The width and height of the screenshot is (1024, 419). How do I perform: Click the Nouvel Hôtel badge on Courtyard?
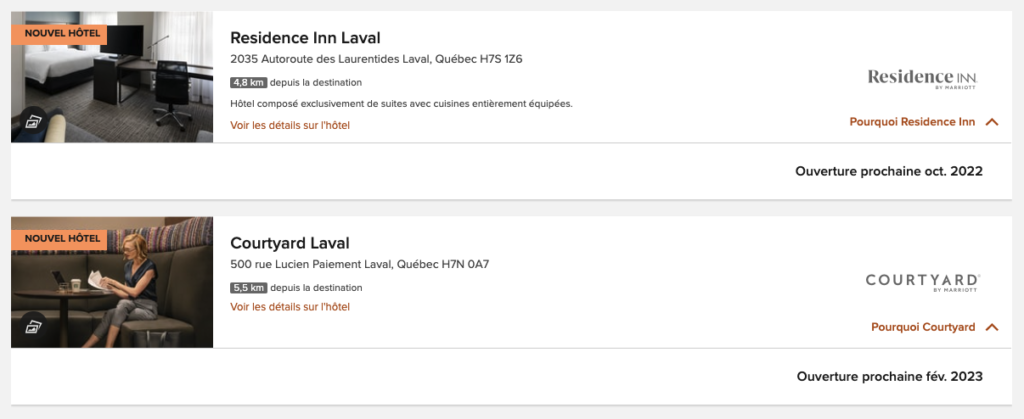[62, 238]
